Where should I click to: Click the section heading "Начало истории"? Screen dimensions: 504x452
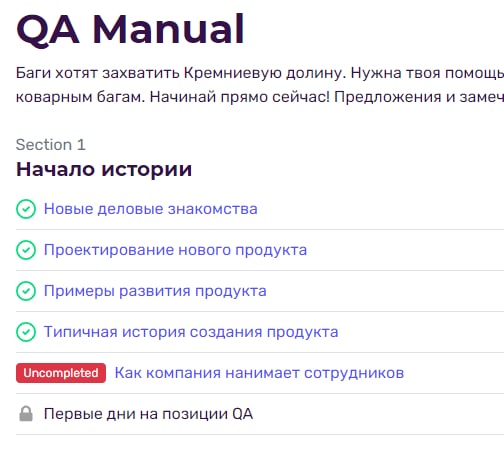click(104, 169)
